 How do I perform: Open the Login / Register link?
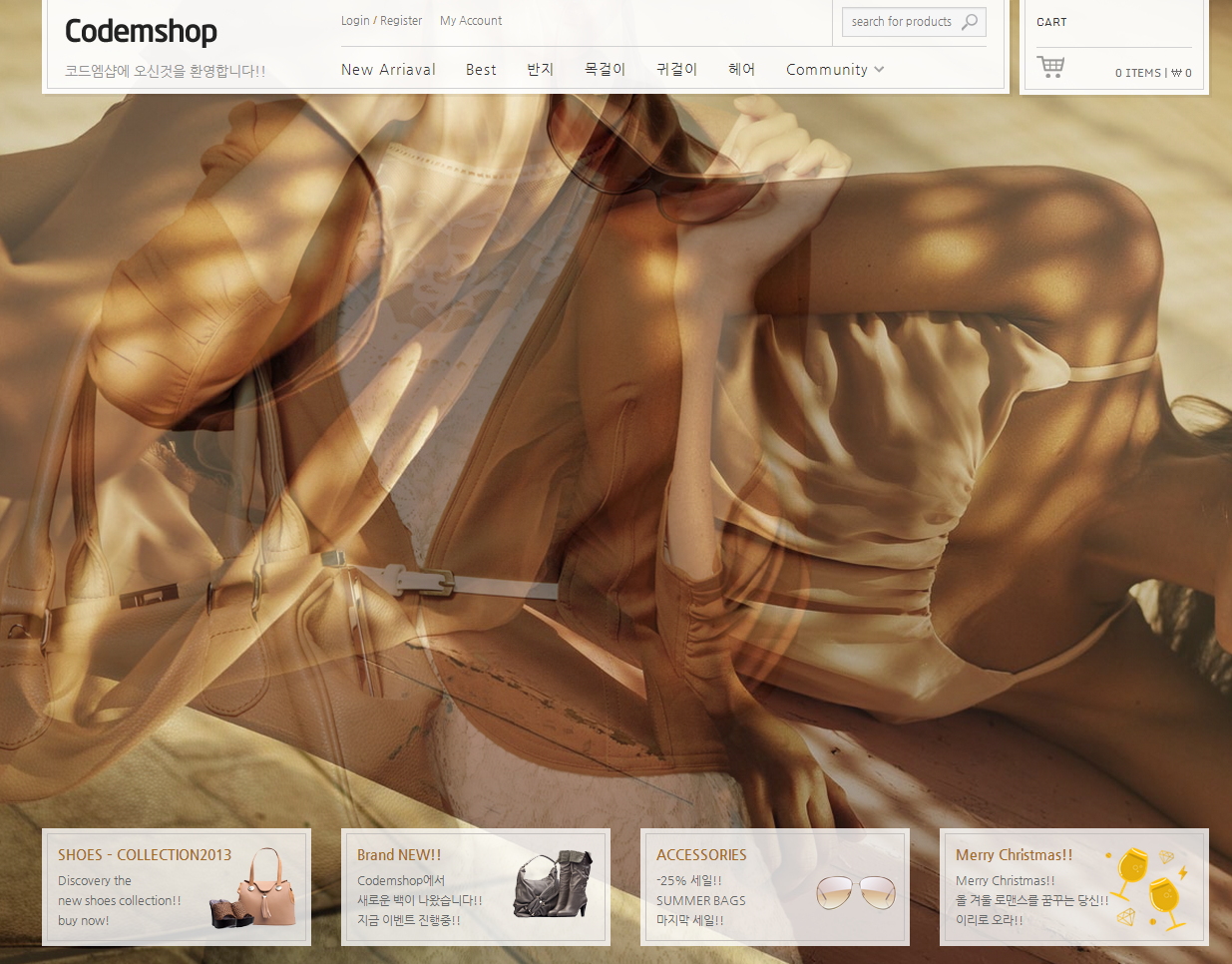[381, 21]
